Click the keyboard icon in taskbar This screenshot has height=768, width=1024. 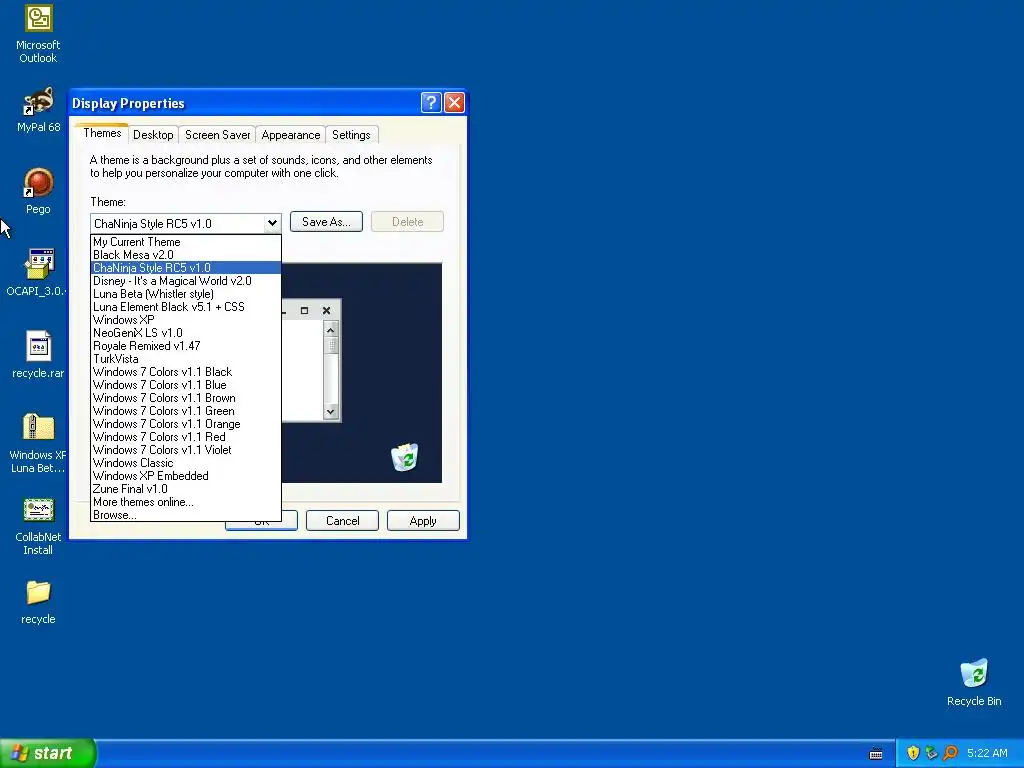pos(876,754)
